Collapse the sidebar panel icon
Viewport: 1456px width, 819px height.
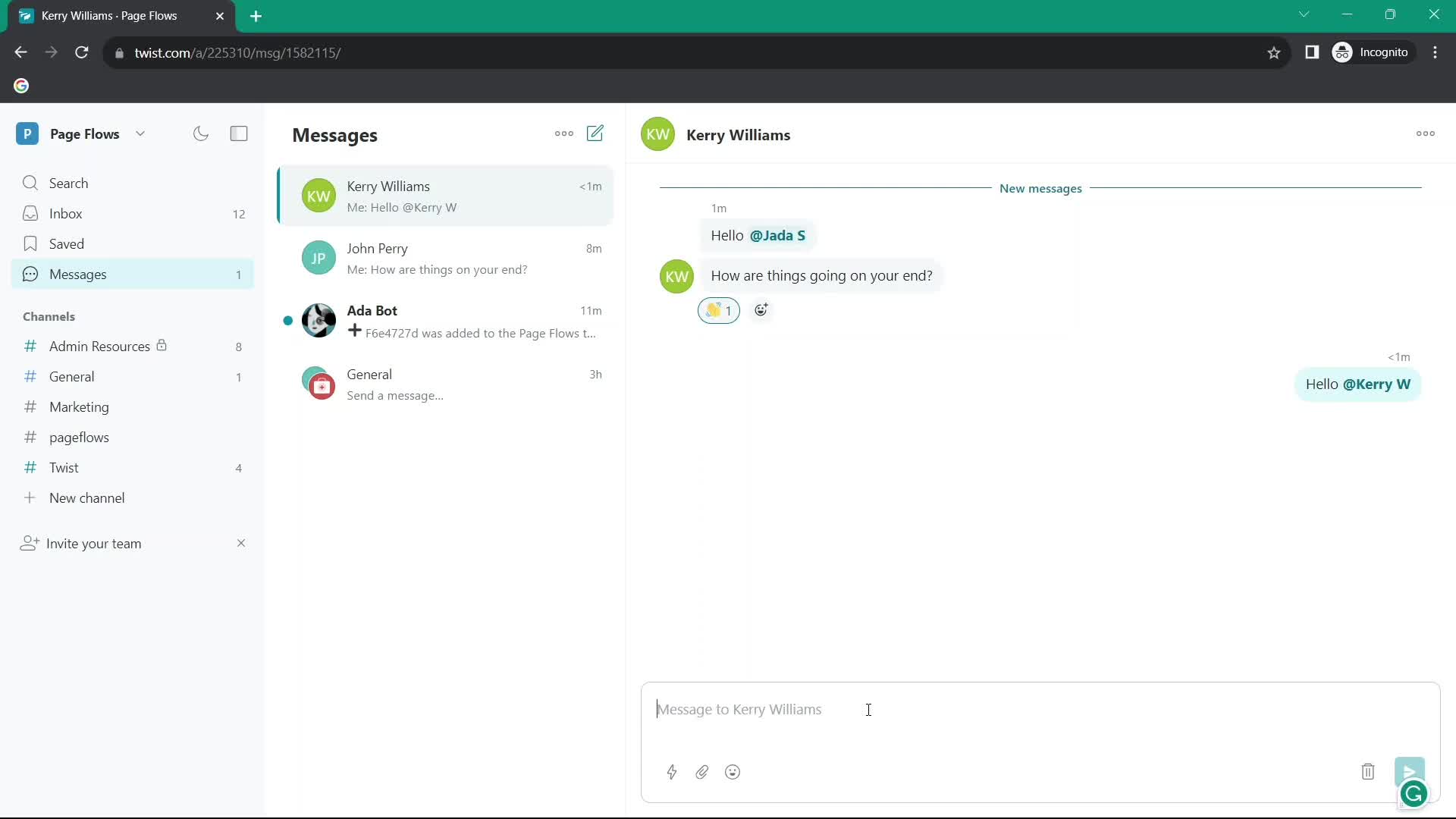pos(239,134)
